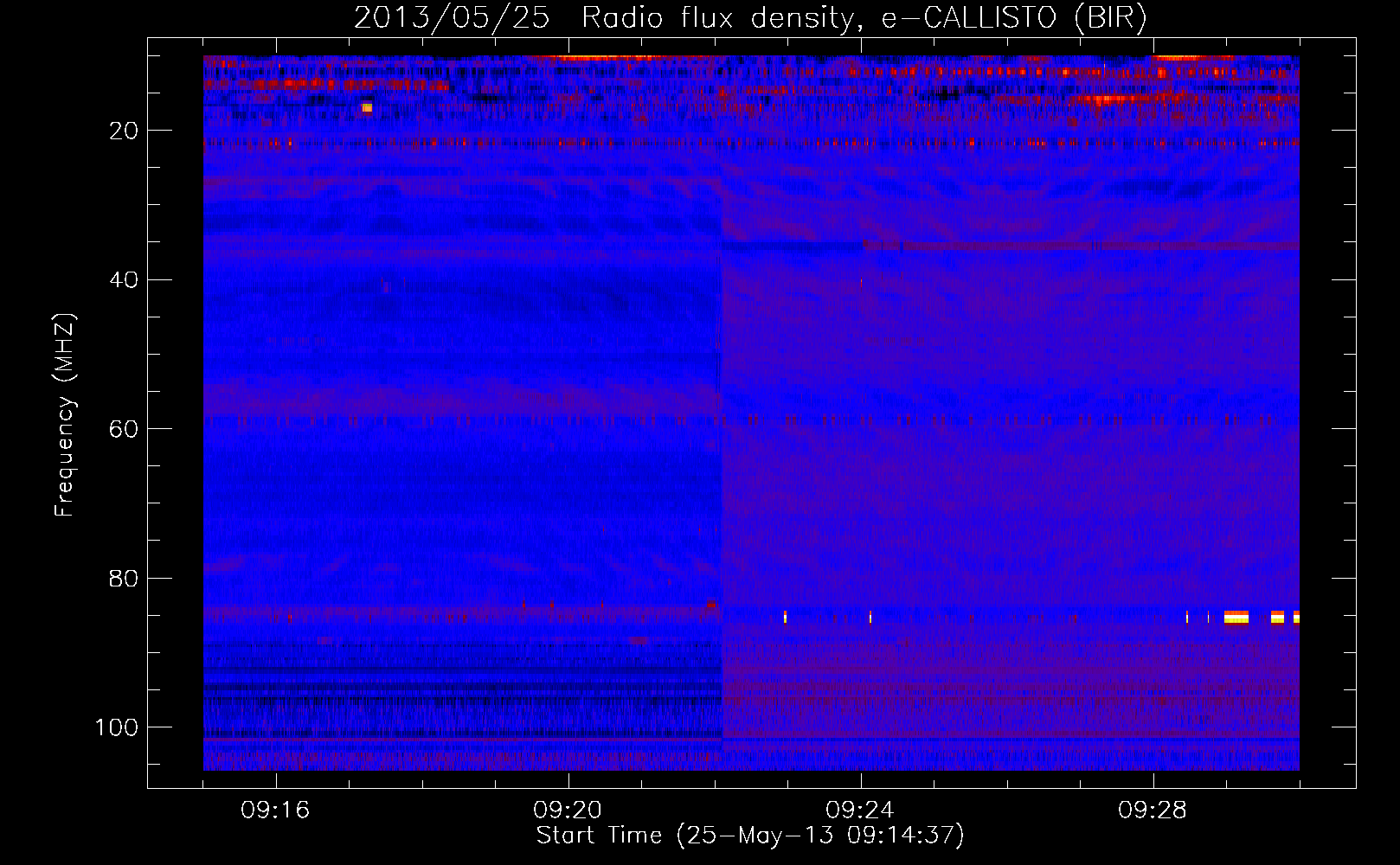Click the bright yellow spot near 17 MHz

pyautogui.click(x=367, y=108)
